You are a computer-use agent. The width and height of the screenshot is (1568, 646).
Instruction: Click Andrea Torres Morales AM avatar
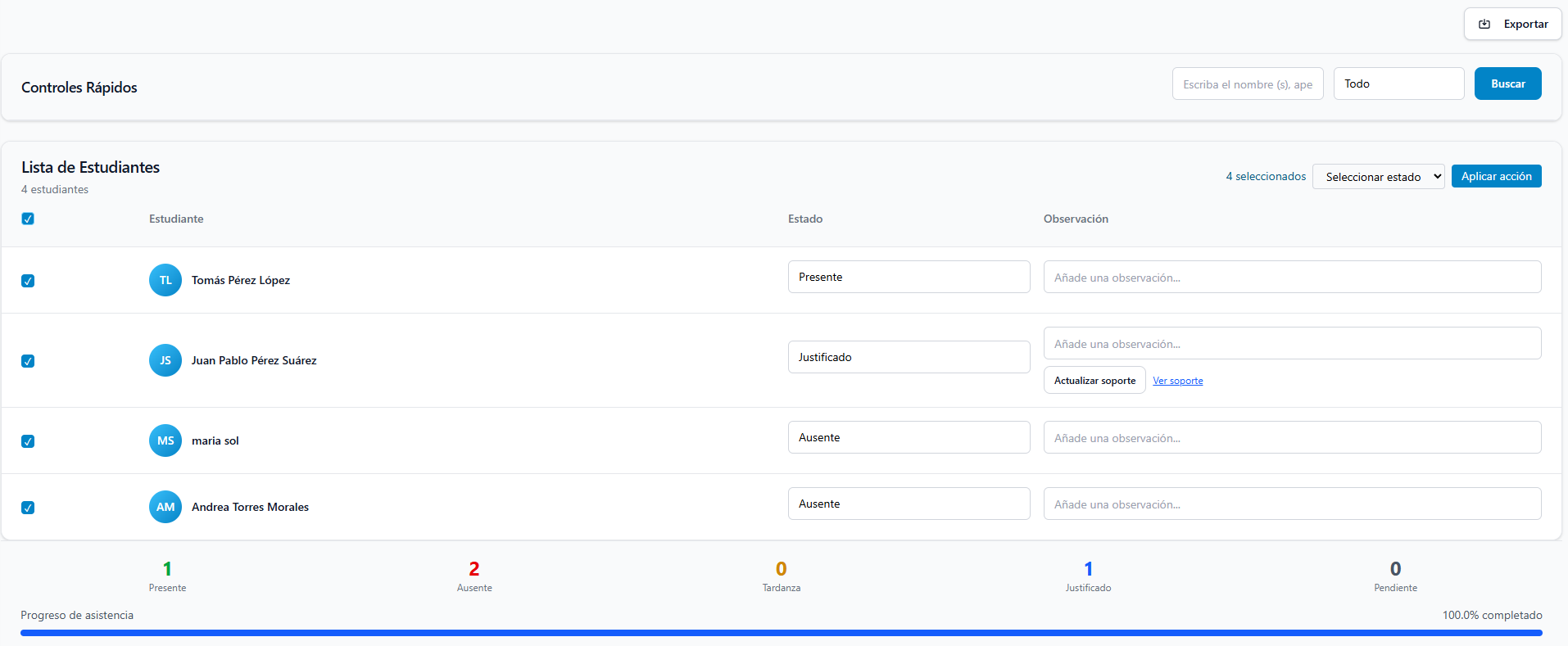165,507
